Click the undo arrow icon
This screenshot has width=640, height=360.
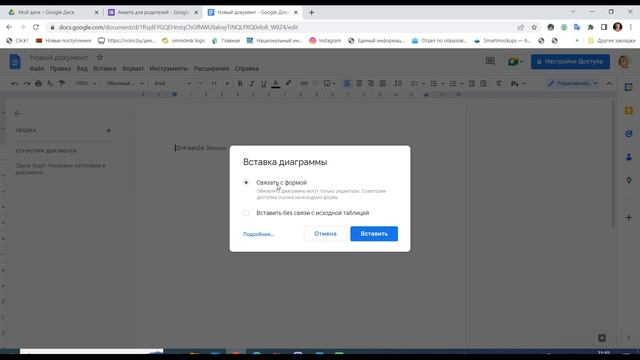[x=15, y=84]
